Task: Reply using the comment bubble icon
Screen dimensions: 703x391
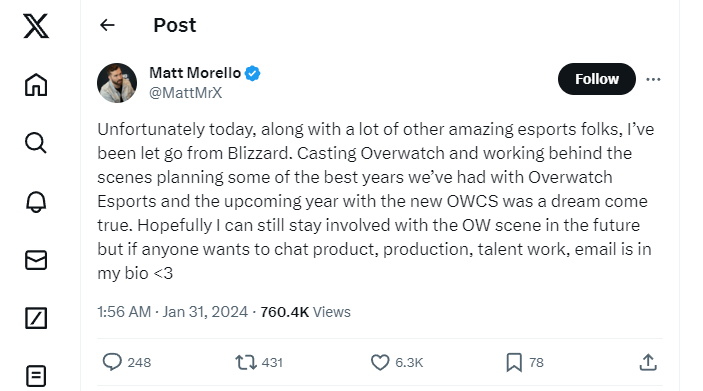Action: click(x=112, y=362)
